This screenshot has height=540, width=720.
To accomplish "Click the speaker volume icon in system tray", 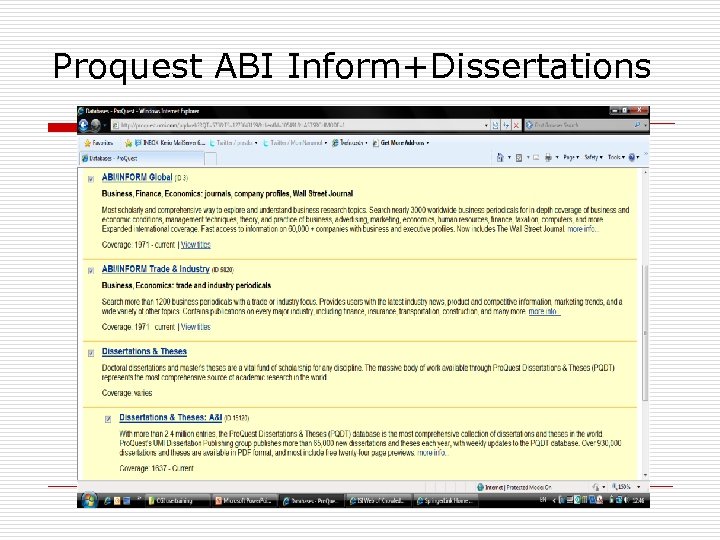I will 626,501.
